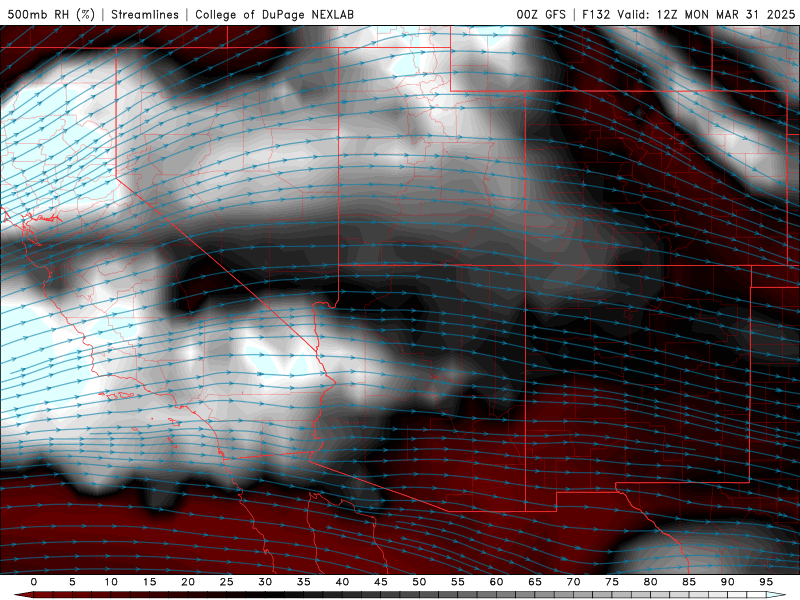Click the "00Z GFS" model run label
This screenshot has height=600, width=800.
coord(541,14)
